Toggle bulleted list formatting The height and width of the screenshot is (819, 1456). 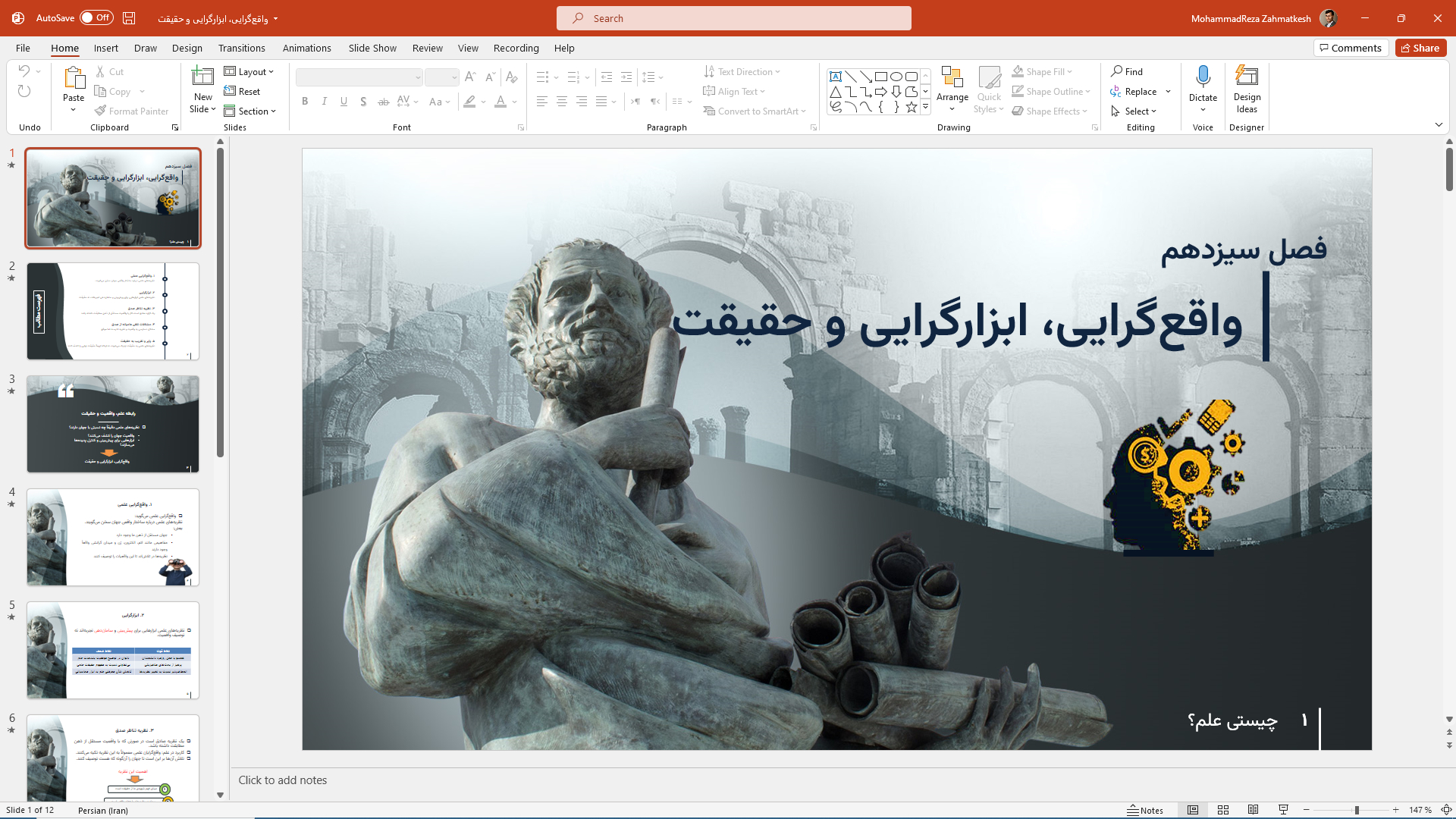tap(542, 77)
